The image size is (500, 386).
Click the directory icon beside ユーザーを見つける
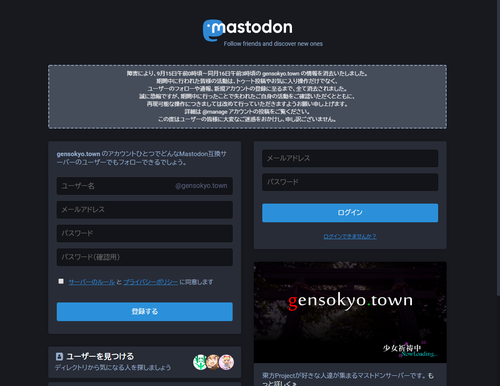coord(59,356)
